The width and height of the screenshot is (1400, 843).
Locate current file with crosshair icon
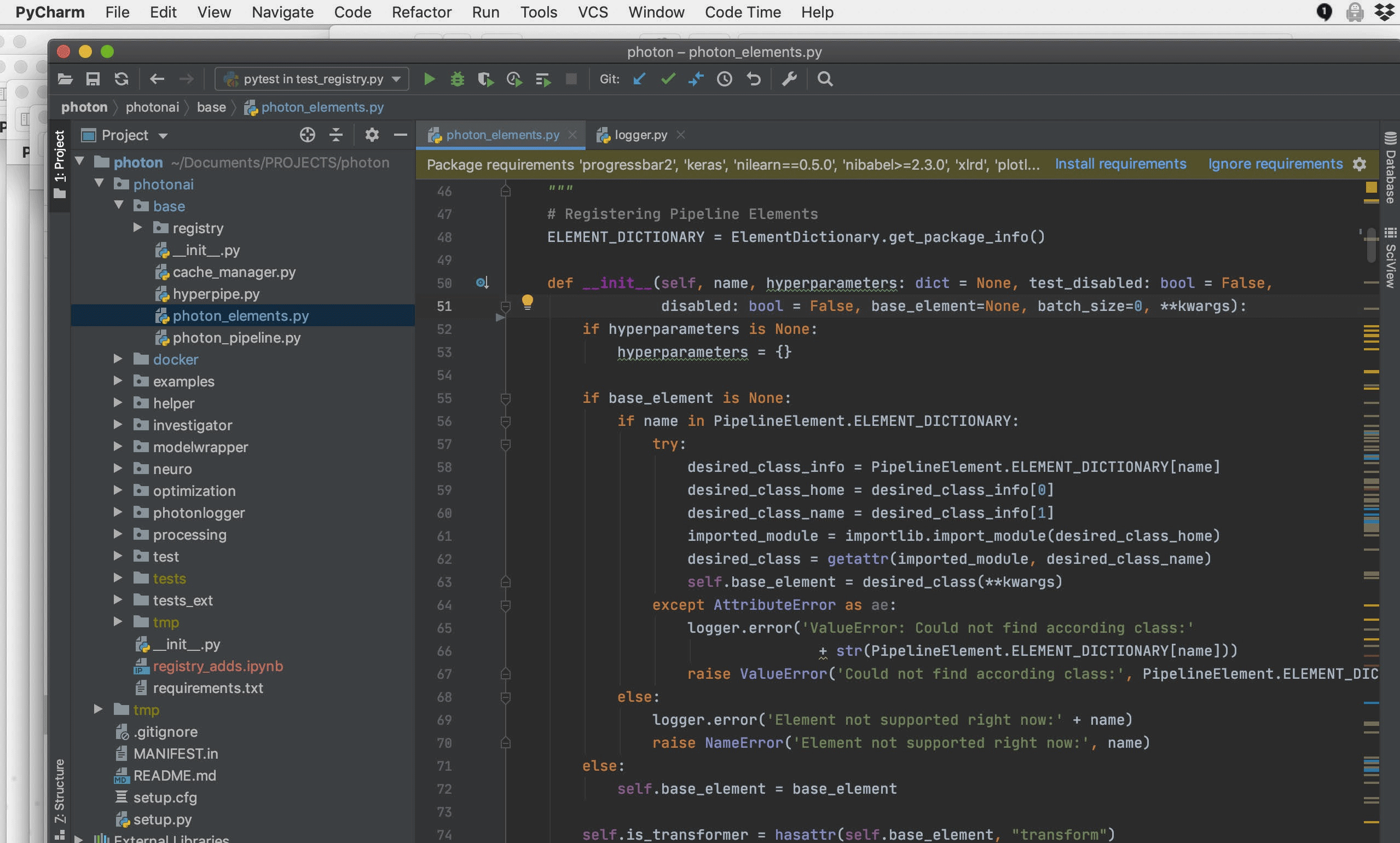click(307, 135)
